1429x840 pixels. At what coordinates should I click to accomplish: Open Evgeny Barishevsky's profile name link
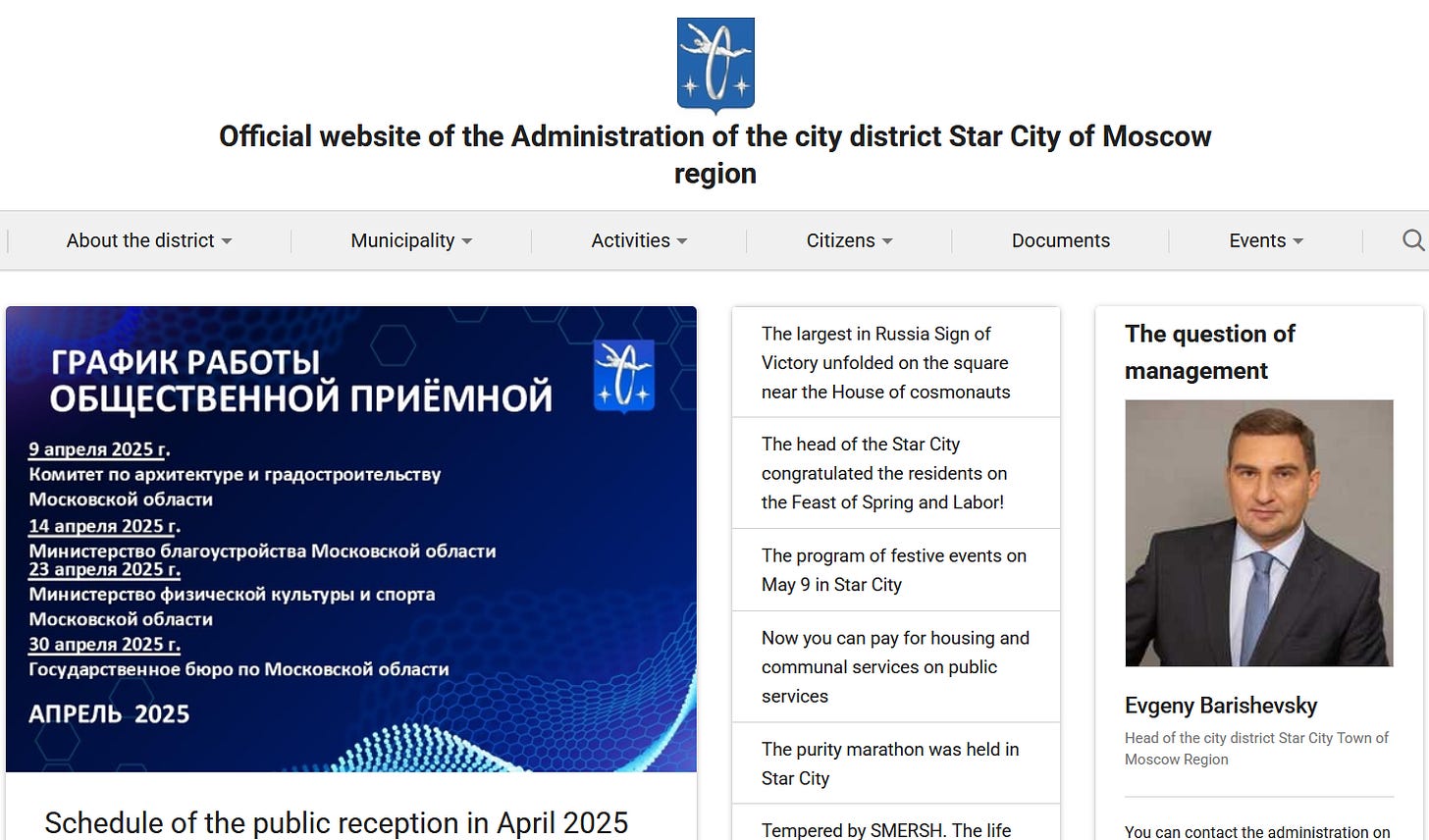1221,706
